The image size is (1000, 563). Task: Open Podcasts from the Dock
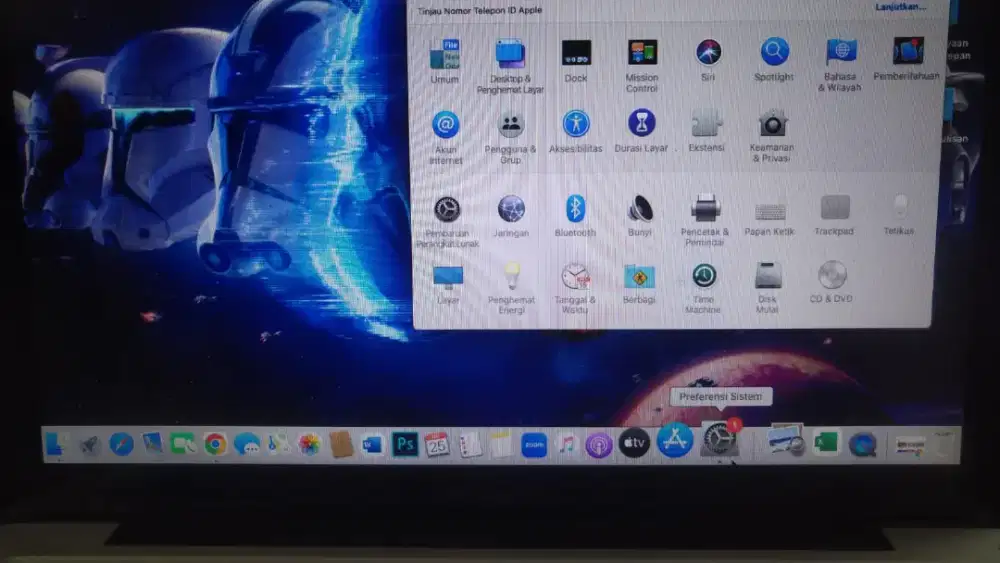pyautogui.click(x=598, y=444)
